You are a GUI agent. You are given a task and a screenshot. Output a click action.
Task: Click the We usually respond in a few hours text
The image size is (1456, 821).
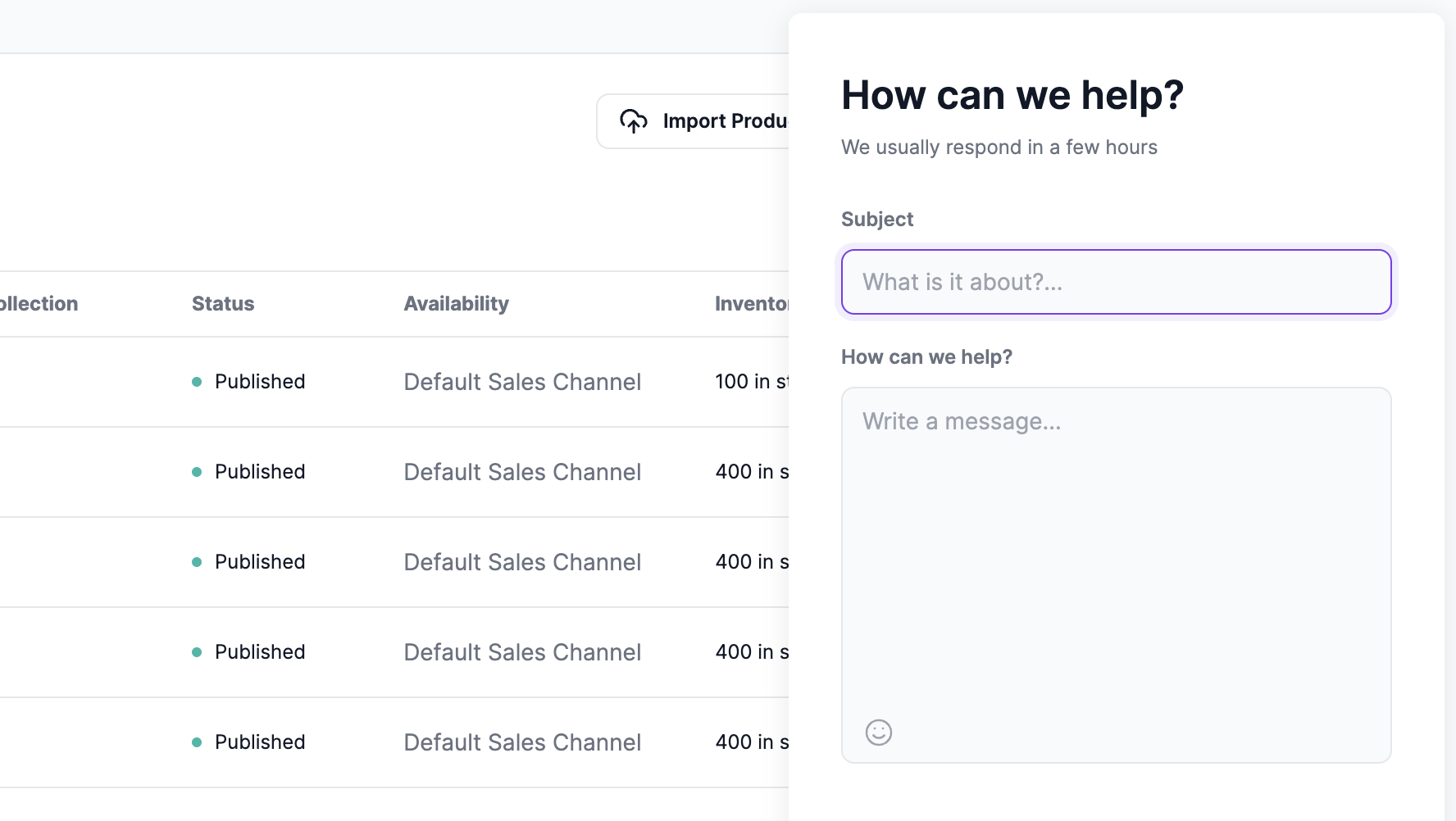tap(999, 147)
